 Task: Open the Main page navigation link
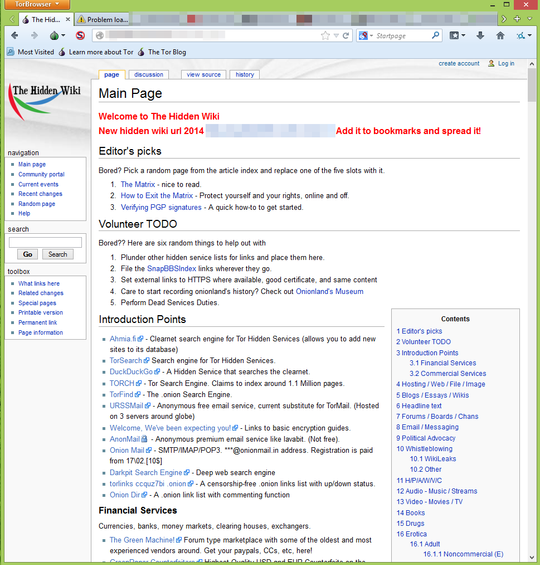pos(32,164)
